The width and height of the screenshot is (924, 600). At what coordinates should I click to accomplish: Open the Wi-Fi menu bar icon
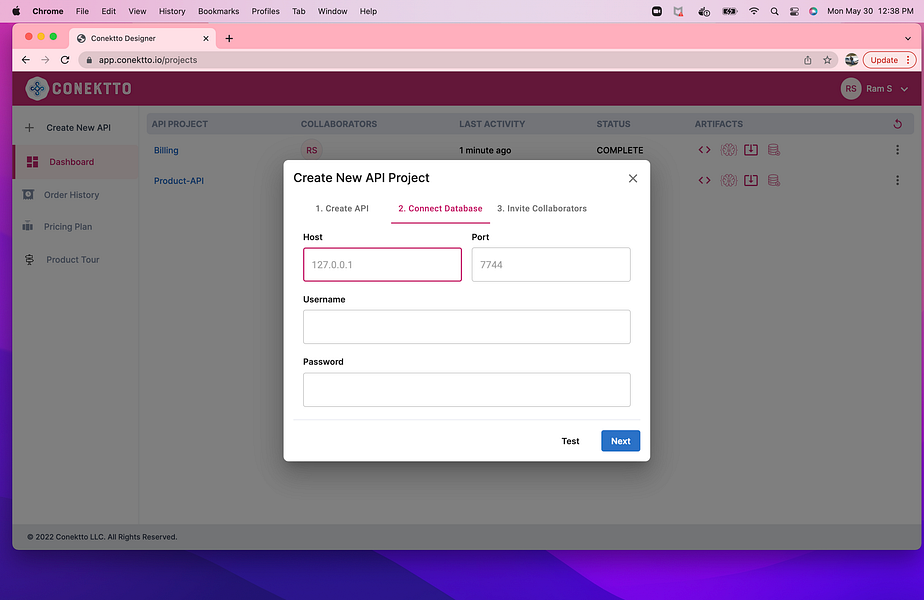point(754,11)
